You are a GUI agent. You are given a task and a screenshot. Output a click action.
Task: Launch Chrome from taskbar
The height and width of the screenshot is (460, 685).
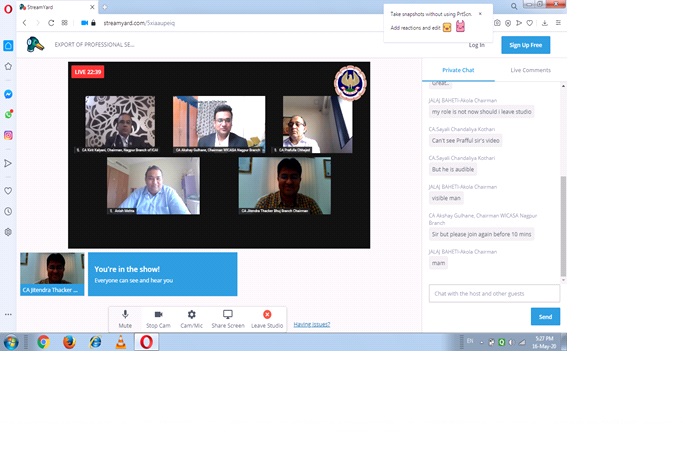point(43,342)
